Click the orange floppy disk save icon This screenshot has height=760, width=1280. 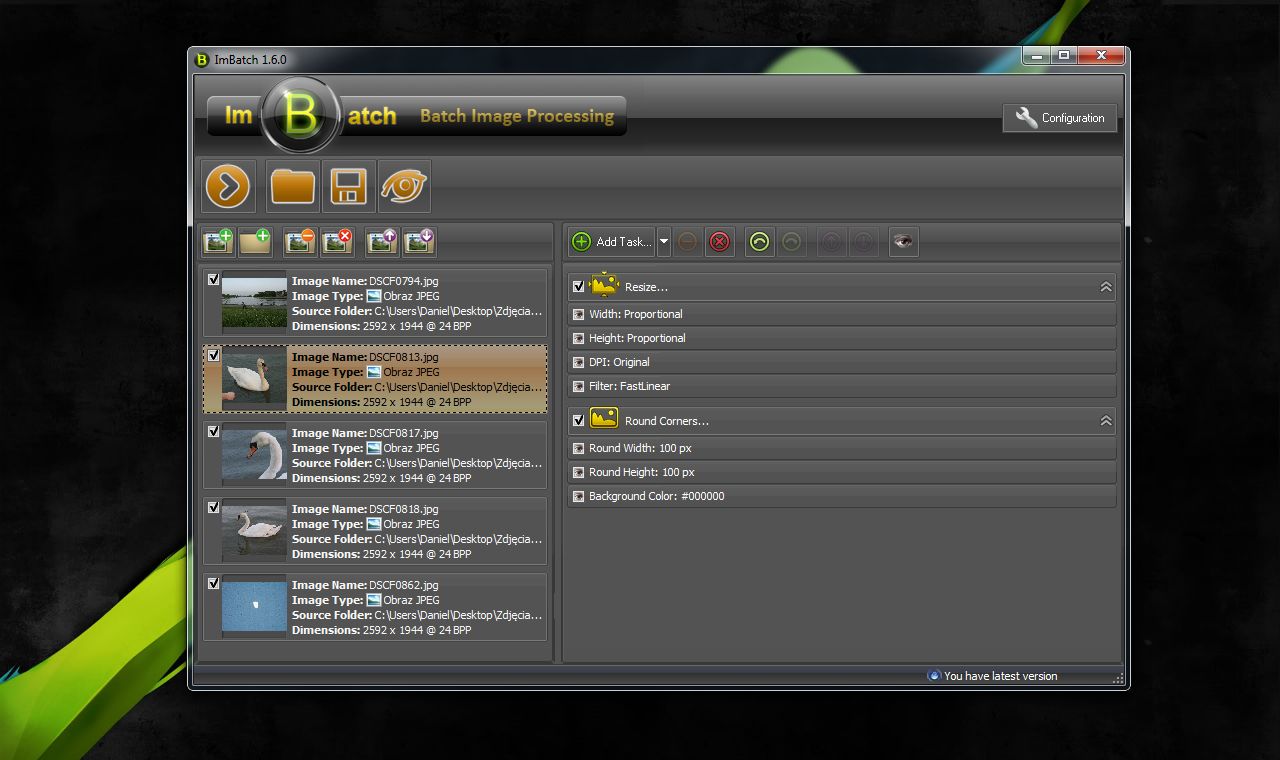(349, 186)
